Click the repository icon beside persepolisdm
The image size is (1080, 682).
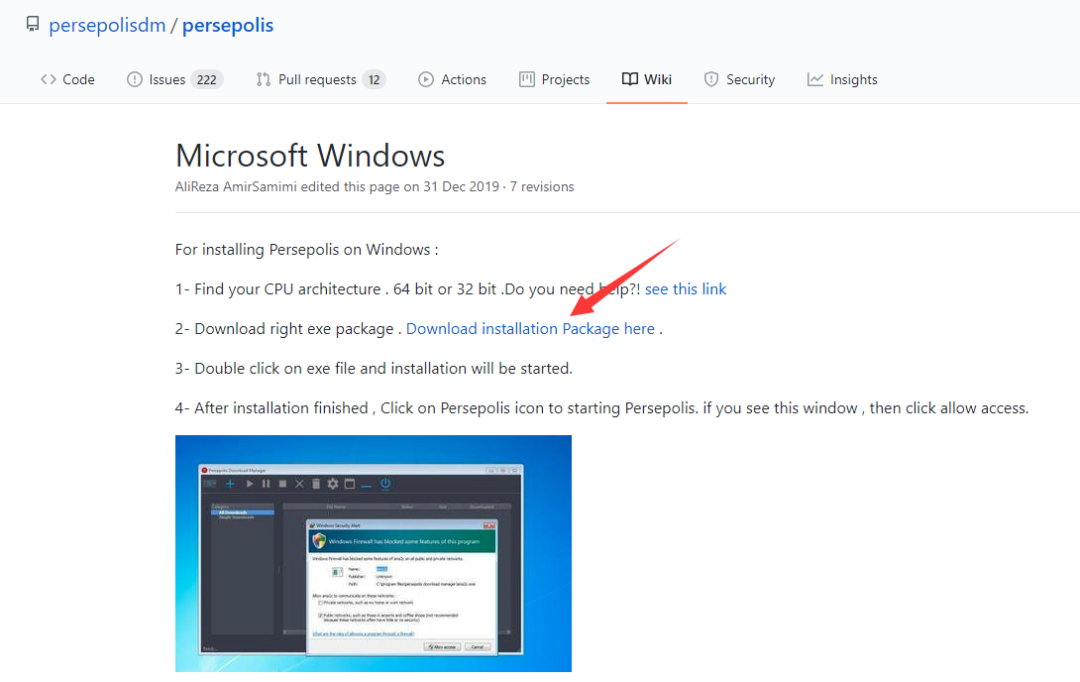pyautogui.click(x=32, y=25)
